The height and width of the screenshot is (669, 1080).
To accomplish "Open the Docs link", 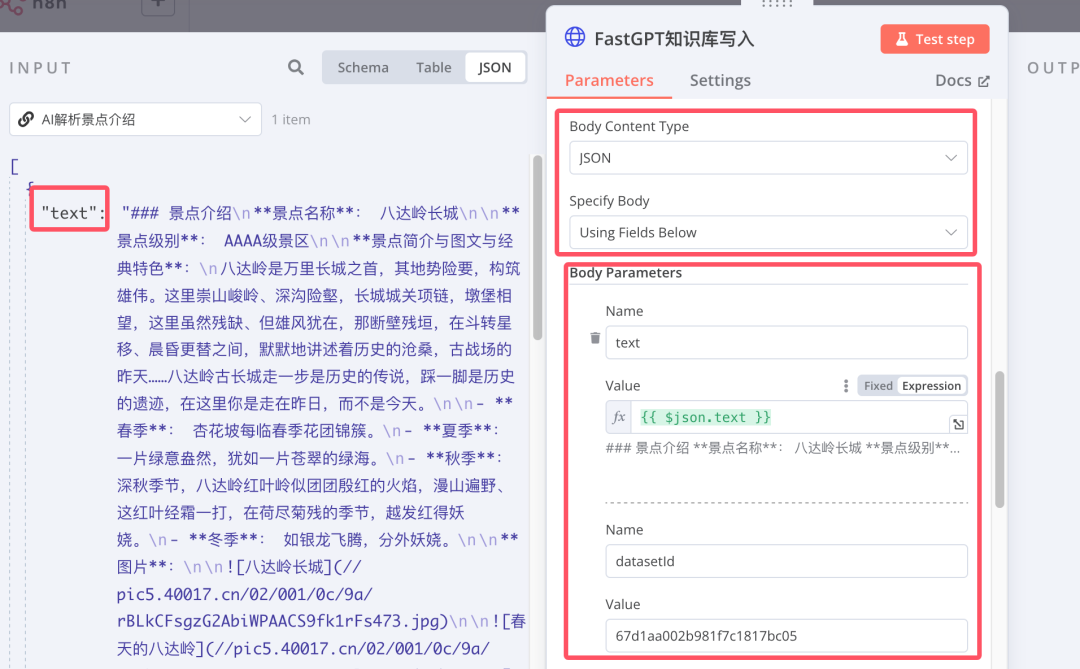I will (962, 81).
